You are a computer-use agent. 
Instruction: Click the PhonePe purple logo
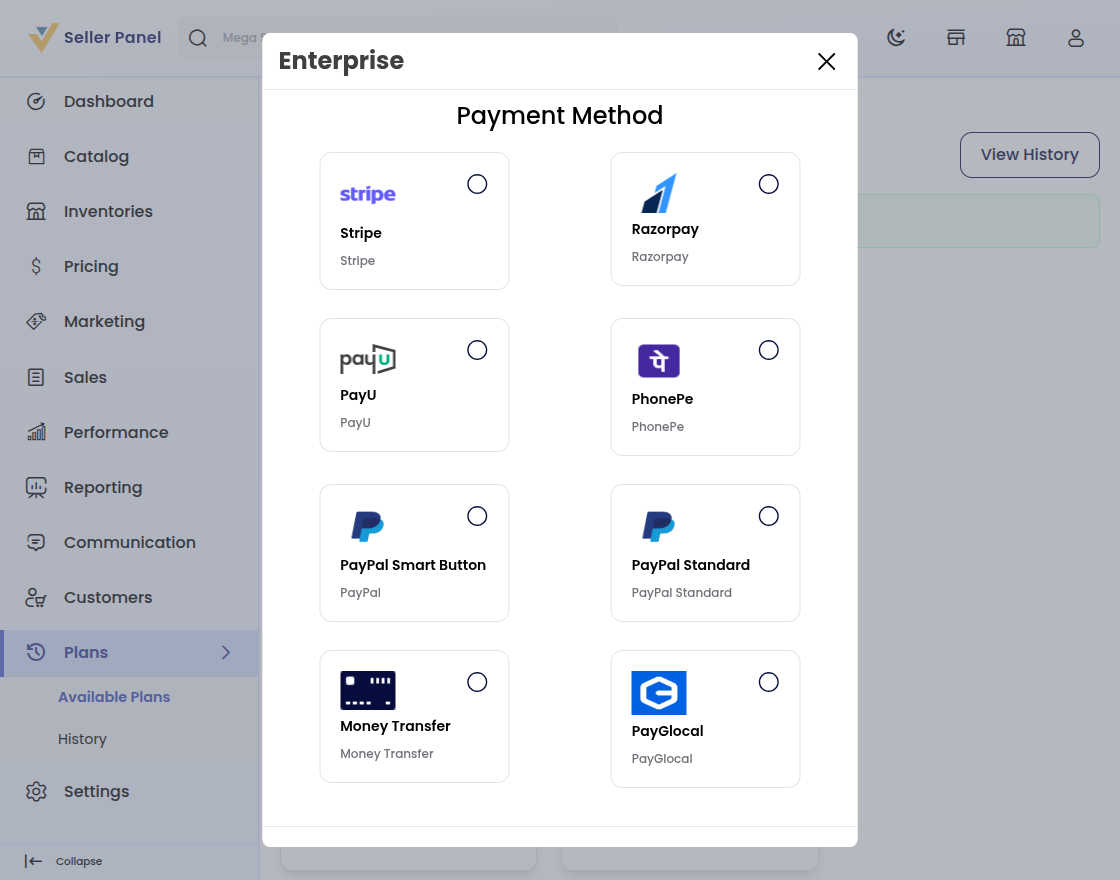[x=659, y=361]
